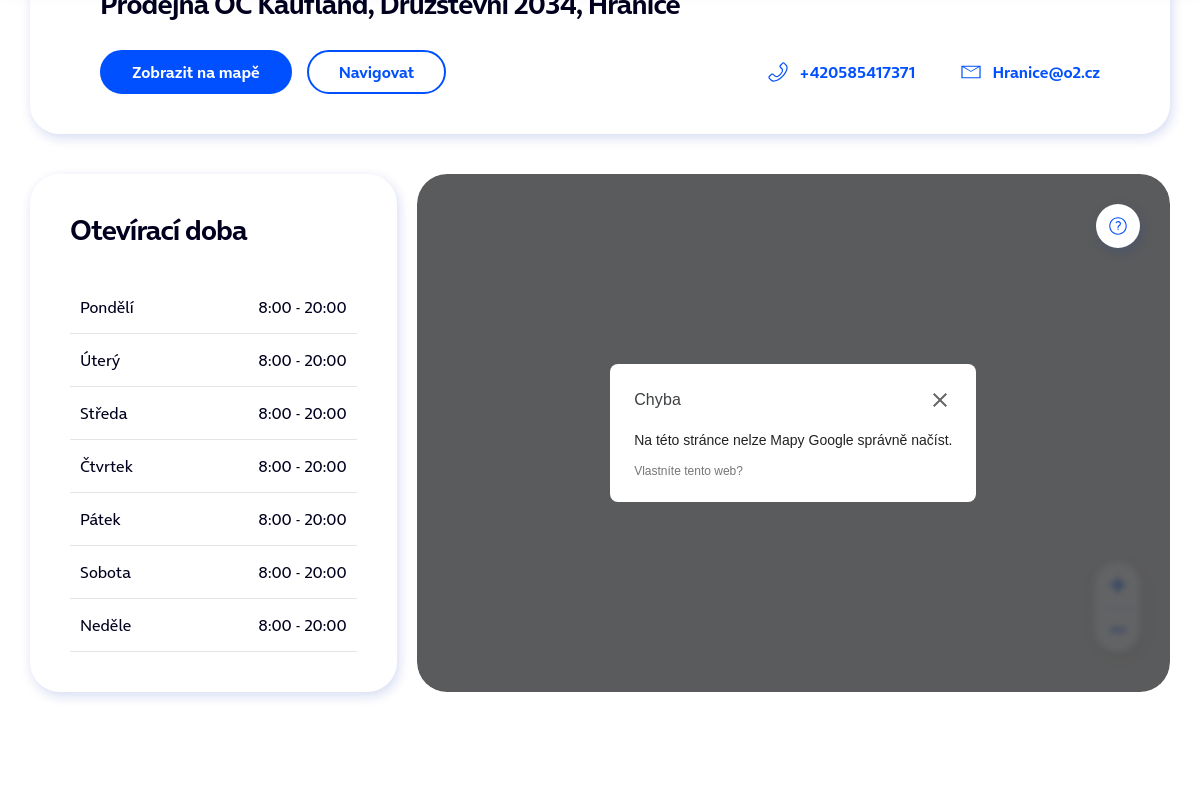This screenshot has width=1200, height=800.
Task: Click the Google Maps error message text
Action: click(793, 440)
